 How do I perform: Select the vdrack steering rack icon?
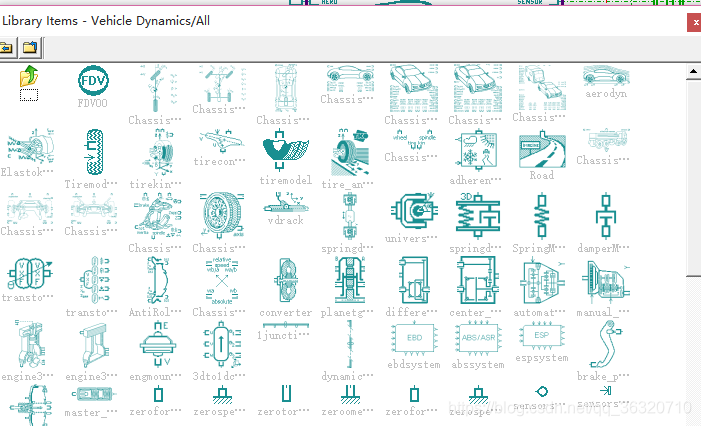[x=285, y=202]
